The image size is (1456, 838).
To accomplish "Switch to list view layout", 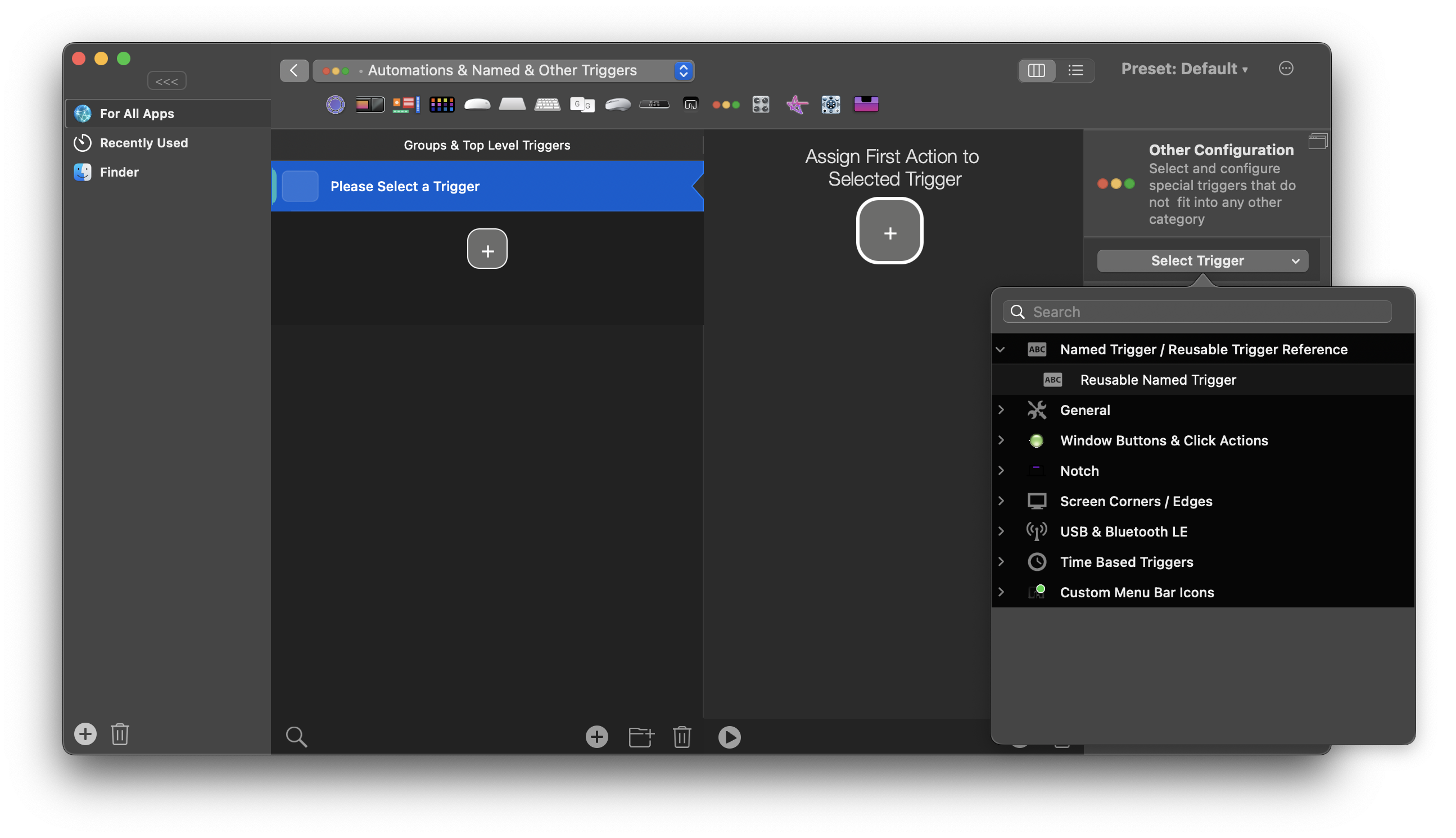I will pyautogui.click(x=1075, y=70).
